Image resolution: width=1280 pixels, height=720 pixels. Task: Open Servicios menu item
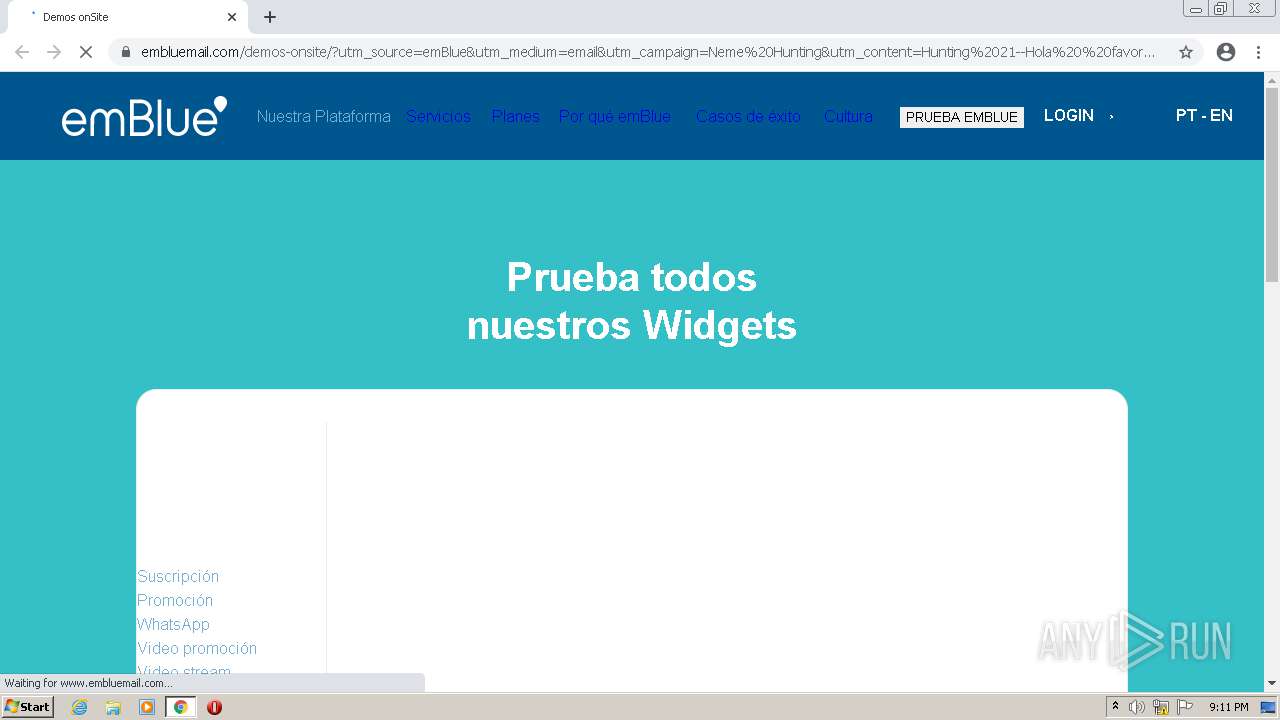point(438,117)
